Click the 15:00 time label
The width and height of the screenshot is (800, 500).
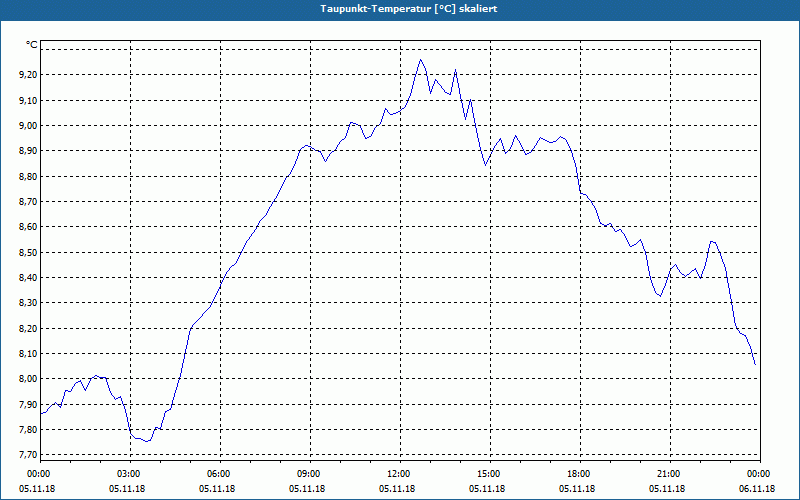(490, 474)
